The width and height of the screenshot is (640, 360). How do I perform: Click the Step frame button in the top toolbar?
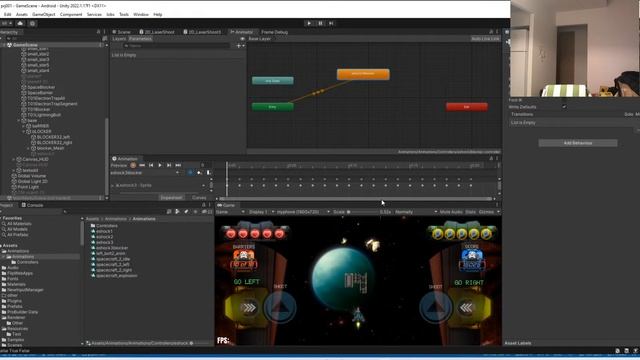331,23
